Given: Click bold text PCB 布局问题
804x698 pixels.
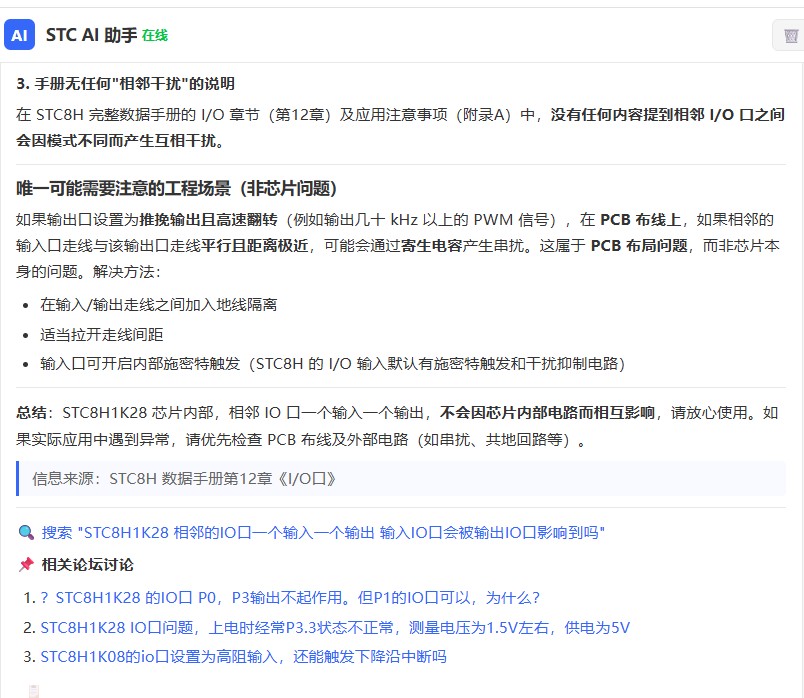Looking at the screenshot, I should (x=639, y=246).
